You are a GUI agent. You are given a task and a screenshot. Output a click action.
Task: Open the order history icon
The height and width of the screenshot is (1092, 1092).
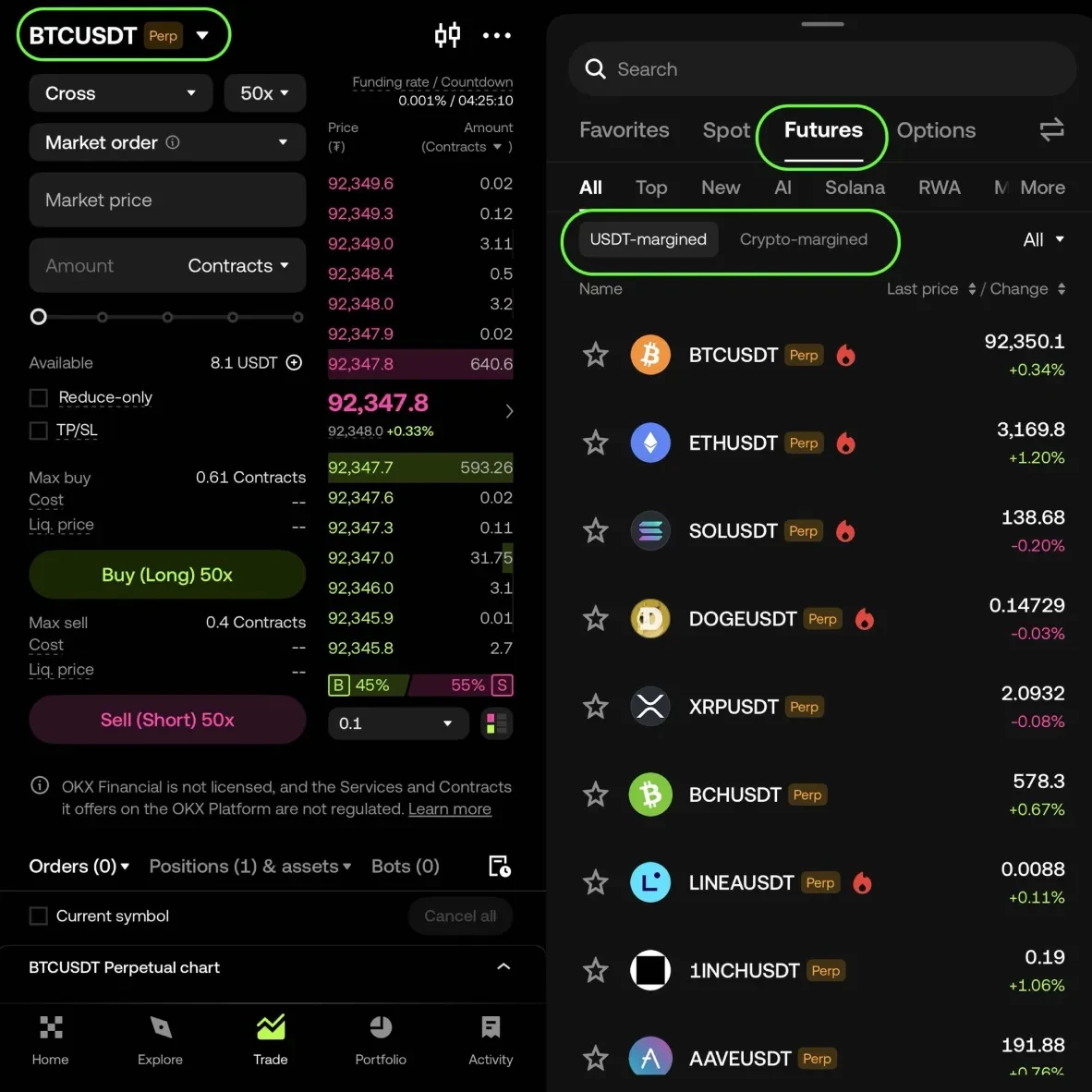coord(499,866)
